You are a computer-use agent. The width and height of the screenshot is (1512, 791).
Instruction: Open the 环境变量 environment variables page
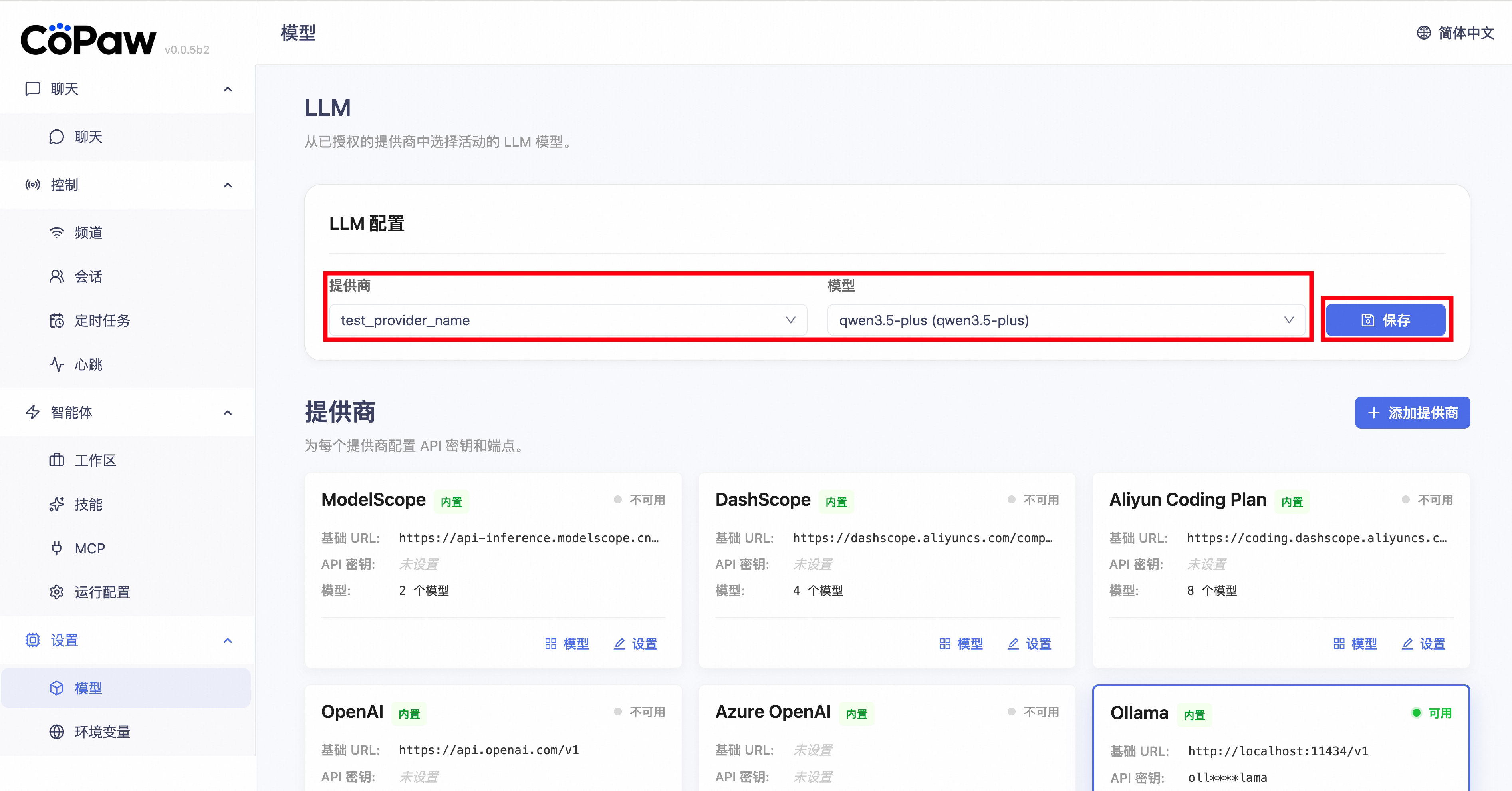[x=101, y=732]
